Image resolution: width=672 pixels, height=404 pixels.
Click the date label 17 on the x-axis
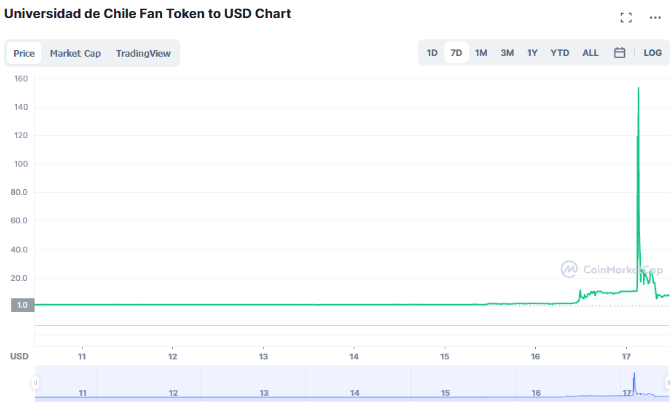(626, 356)
